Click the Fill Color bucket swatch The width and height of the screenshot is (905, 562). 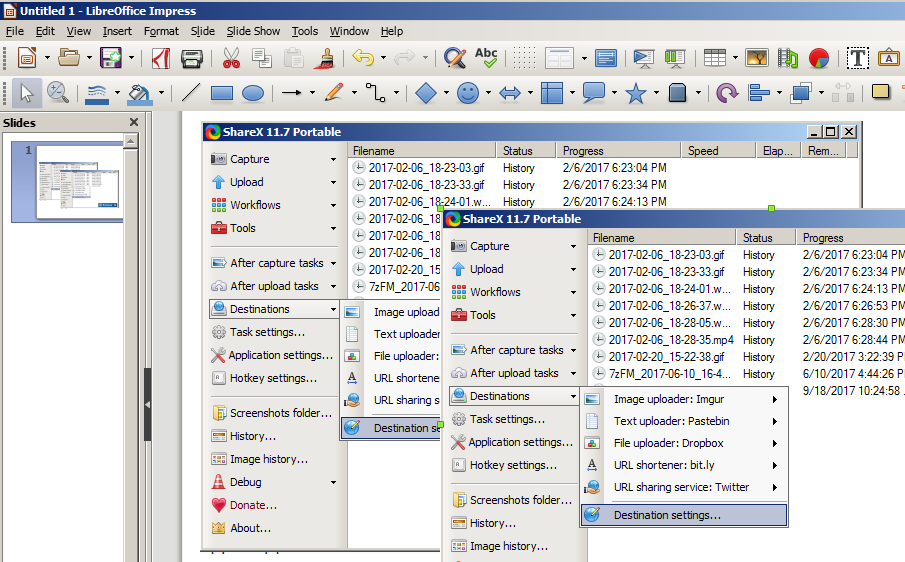click(x=140, y=94)
